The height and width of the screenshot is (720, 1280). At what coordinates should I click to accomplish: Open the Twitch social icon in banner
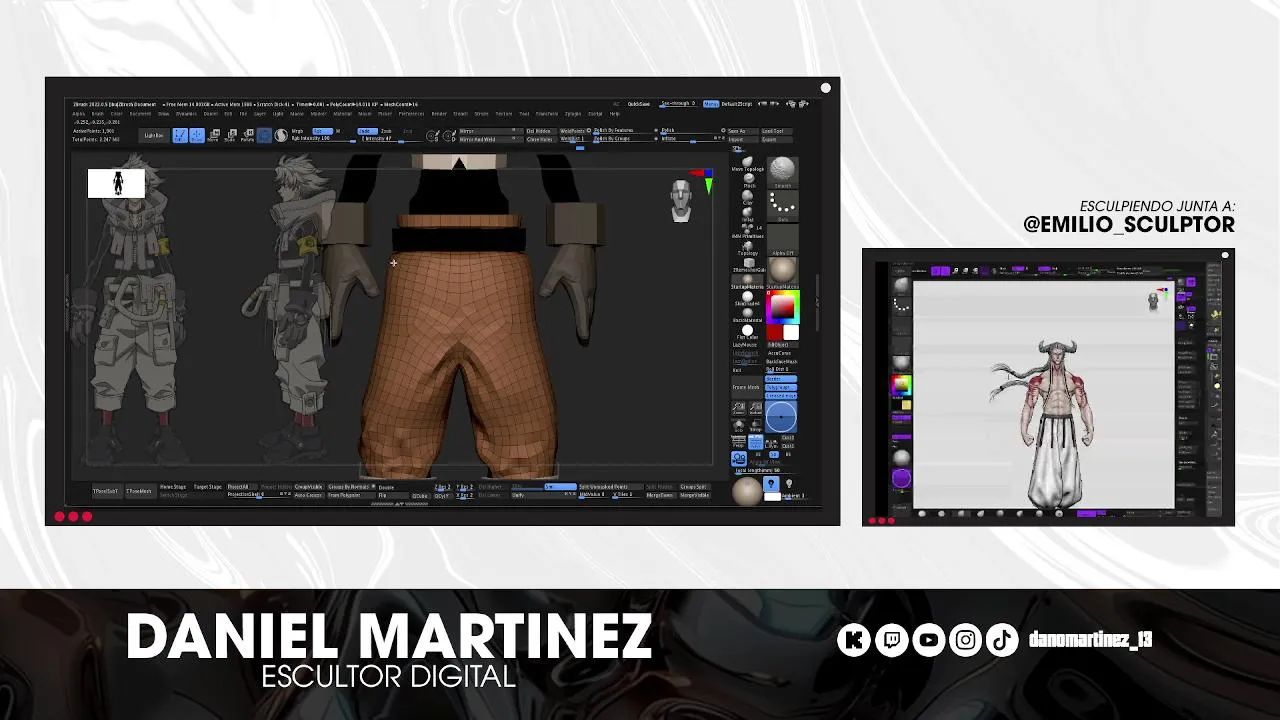point(891,640)
